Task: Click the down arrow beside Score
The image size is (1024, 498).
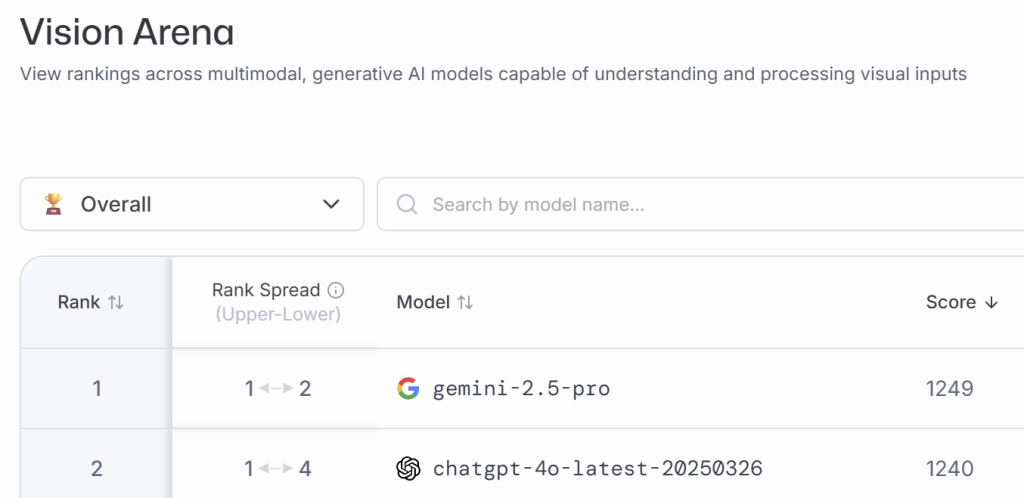Action: pyautogui.click(x=991, y=302)
